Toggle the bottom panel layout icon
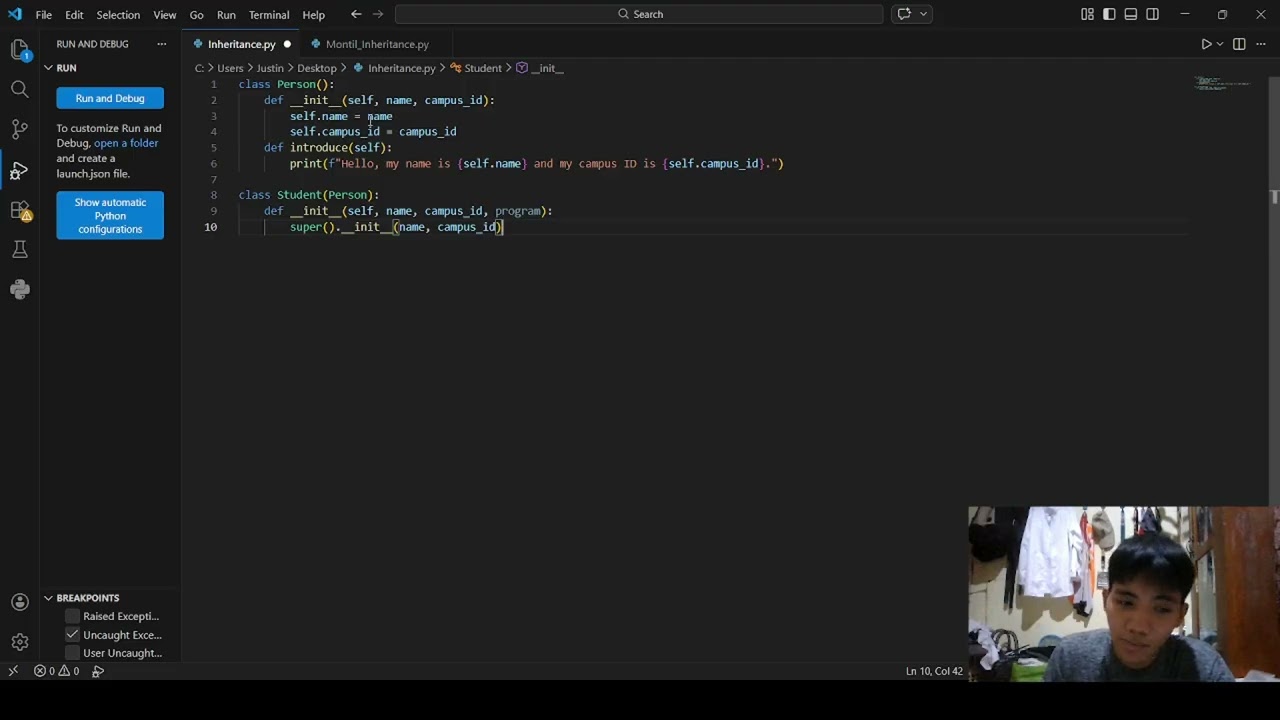1280x720 pixels. click(1131, 14)
